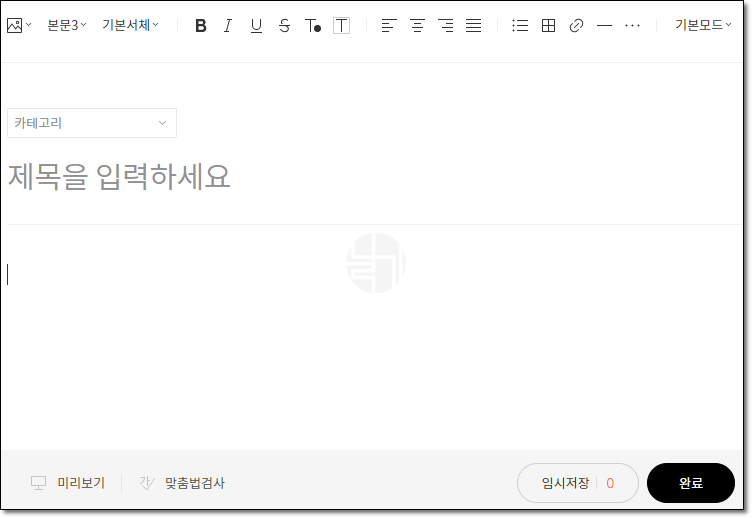752x518 pixels.
Task: Open the more options ellipsis menu
Action: click(x=632, y=25)
